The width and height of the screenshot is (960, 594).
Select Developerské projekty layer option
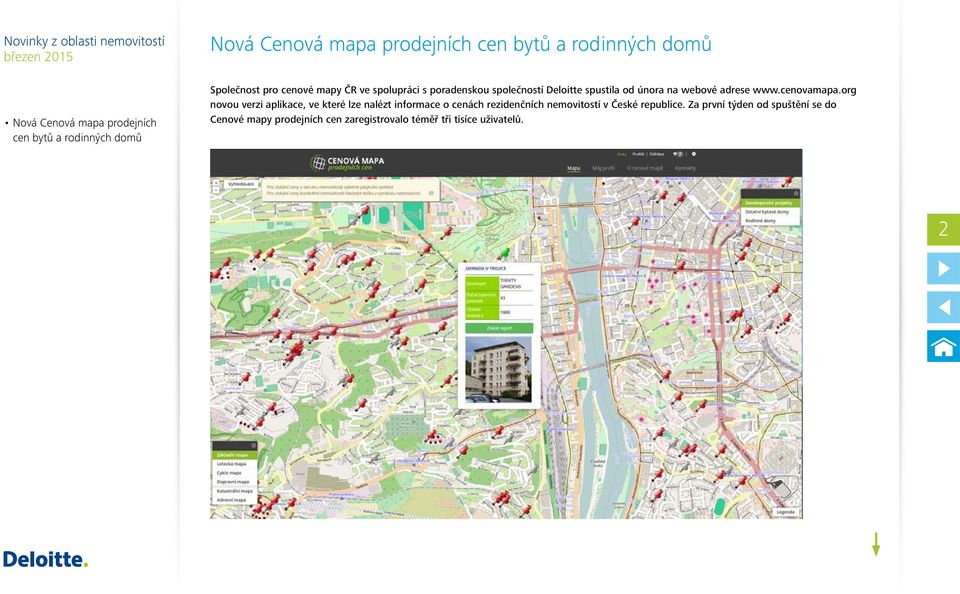point(769,203)
